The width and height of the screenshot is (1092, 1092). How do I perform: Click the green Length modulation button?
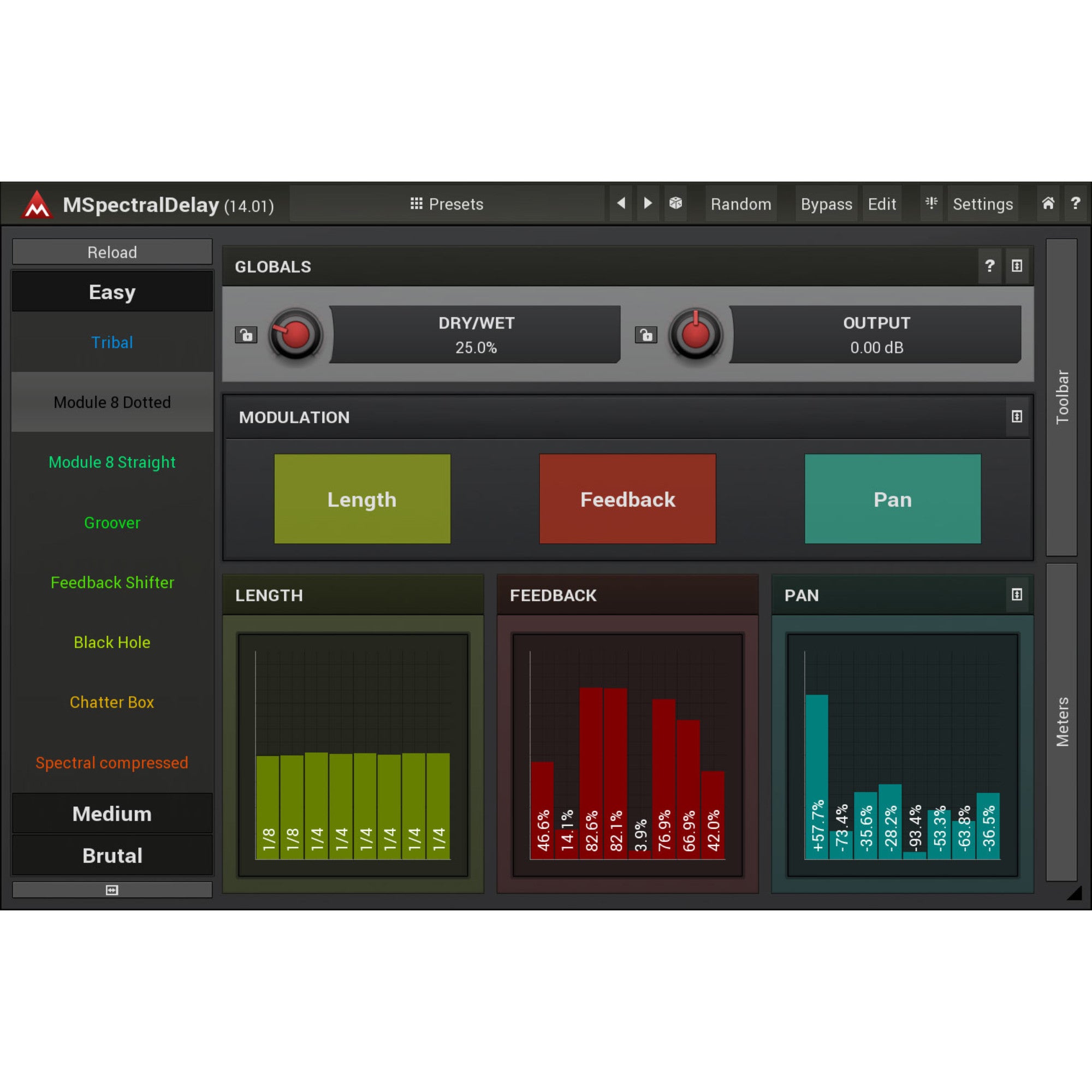(363, 499)
